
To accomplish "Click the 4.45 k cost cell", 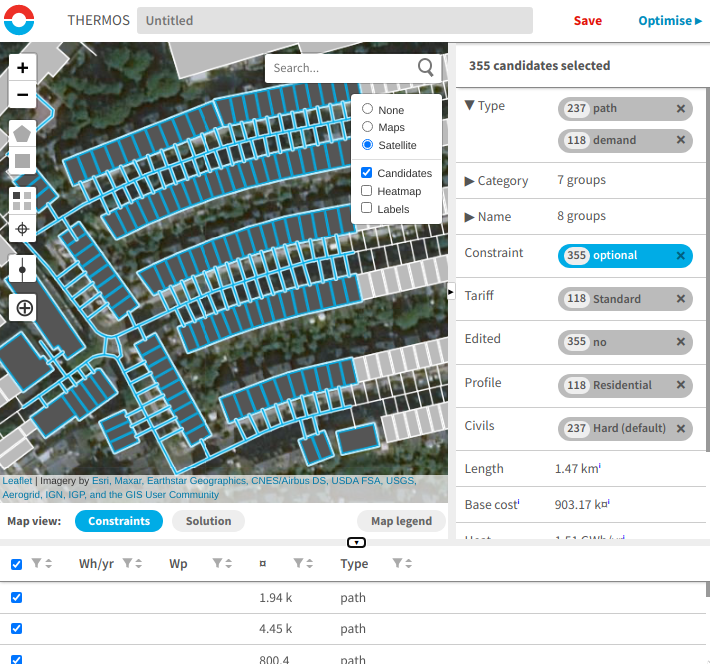I will point(275,629).
